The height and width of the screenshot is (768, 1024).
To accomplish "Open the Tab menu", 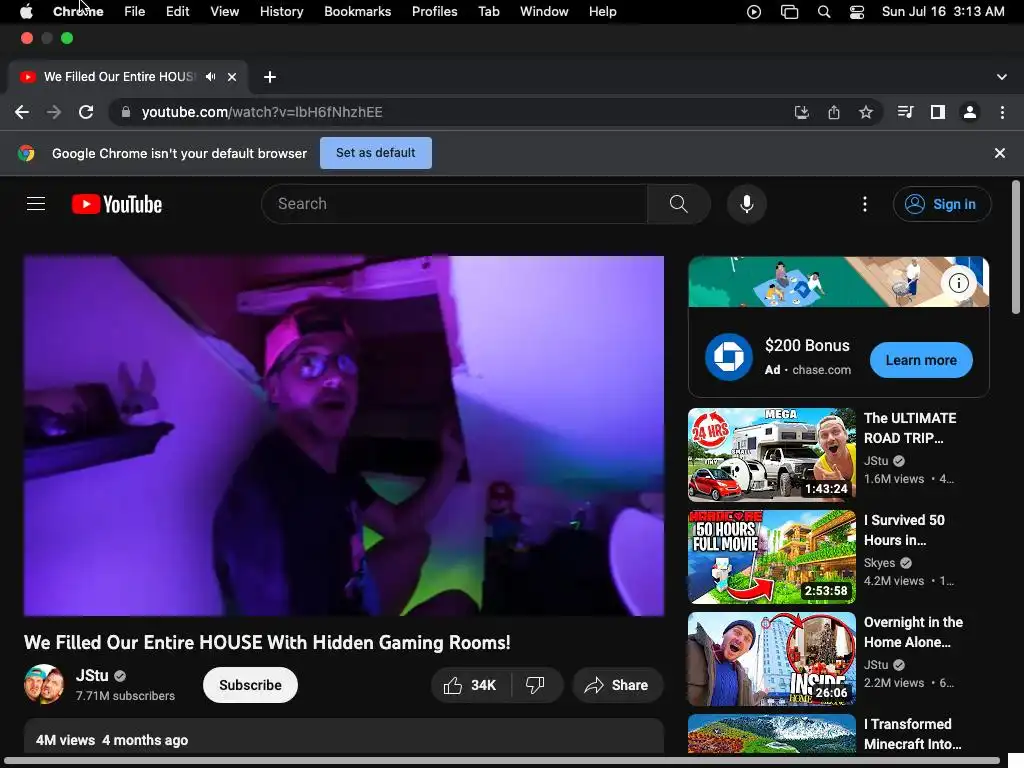I will pyautogui.click(x=489, y=11).
